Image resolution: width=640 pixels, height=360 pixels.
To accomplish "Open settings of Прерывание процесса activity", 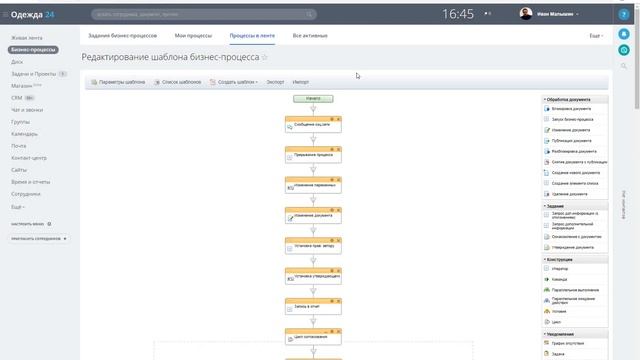I will pos(332,149).
